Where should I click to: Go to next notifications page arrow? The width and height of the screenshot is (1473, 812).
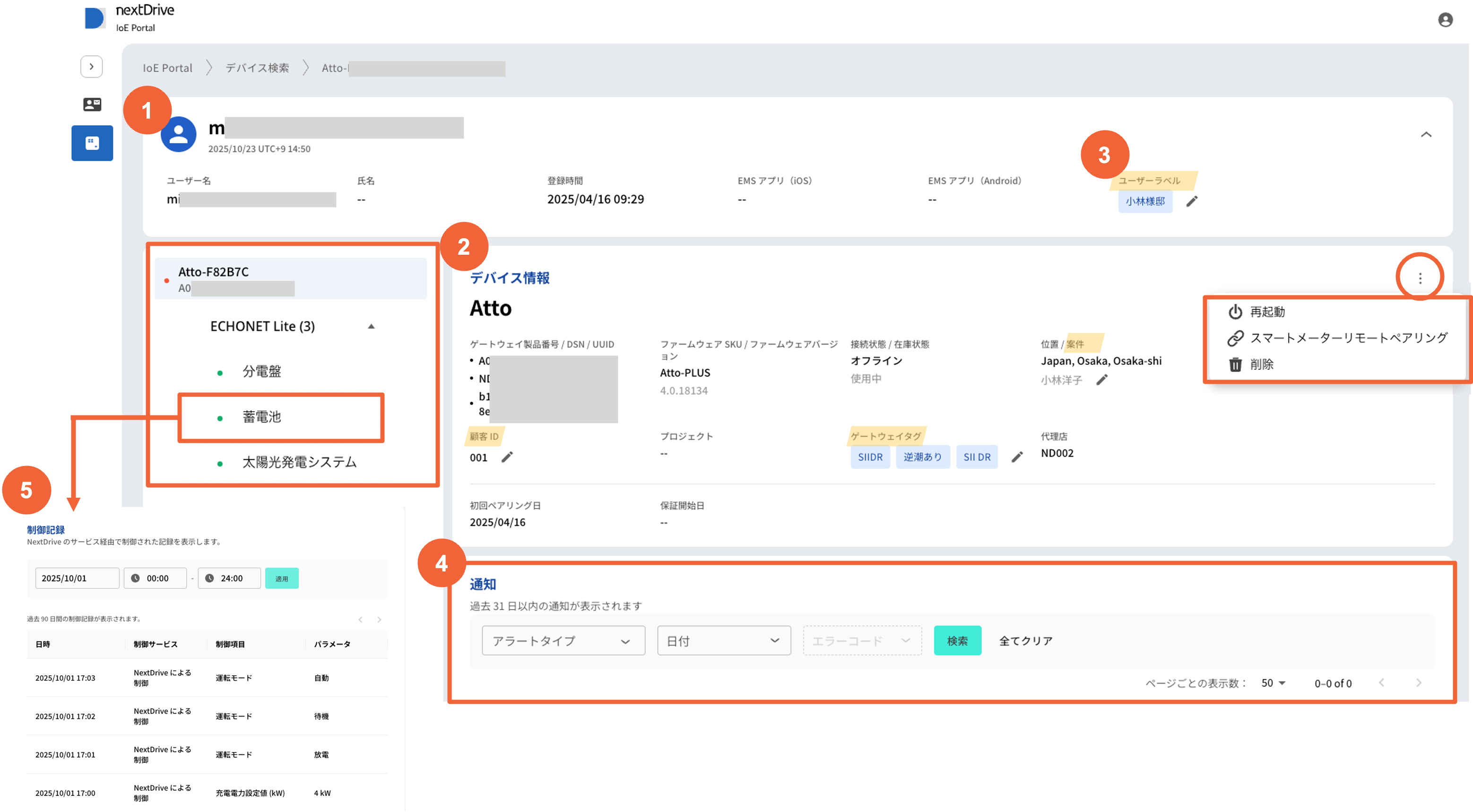1419,682
